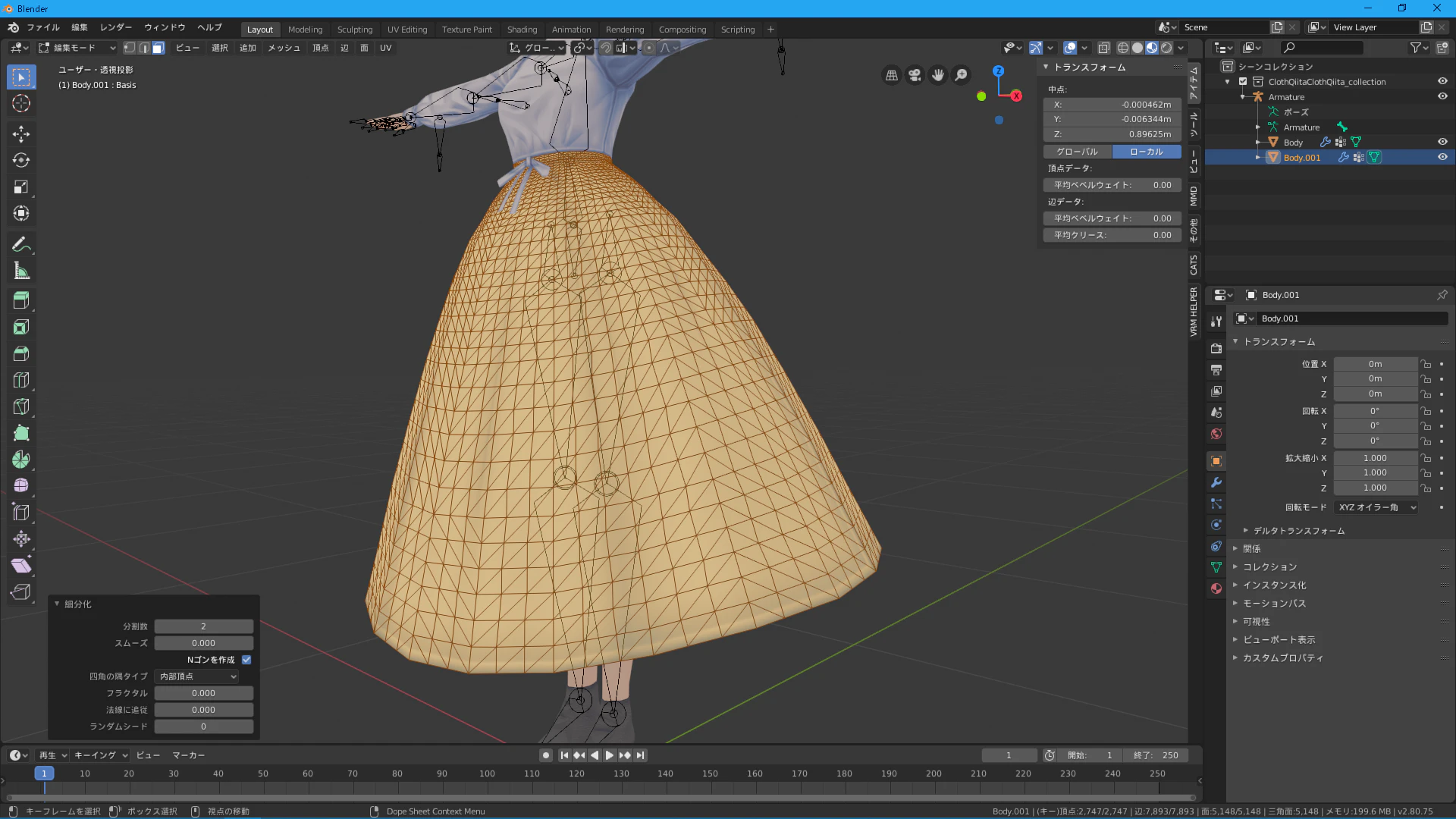Select the Scale tool
The height and width of the screenshot is (819, 1456).
point(21,187)
